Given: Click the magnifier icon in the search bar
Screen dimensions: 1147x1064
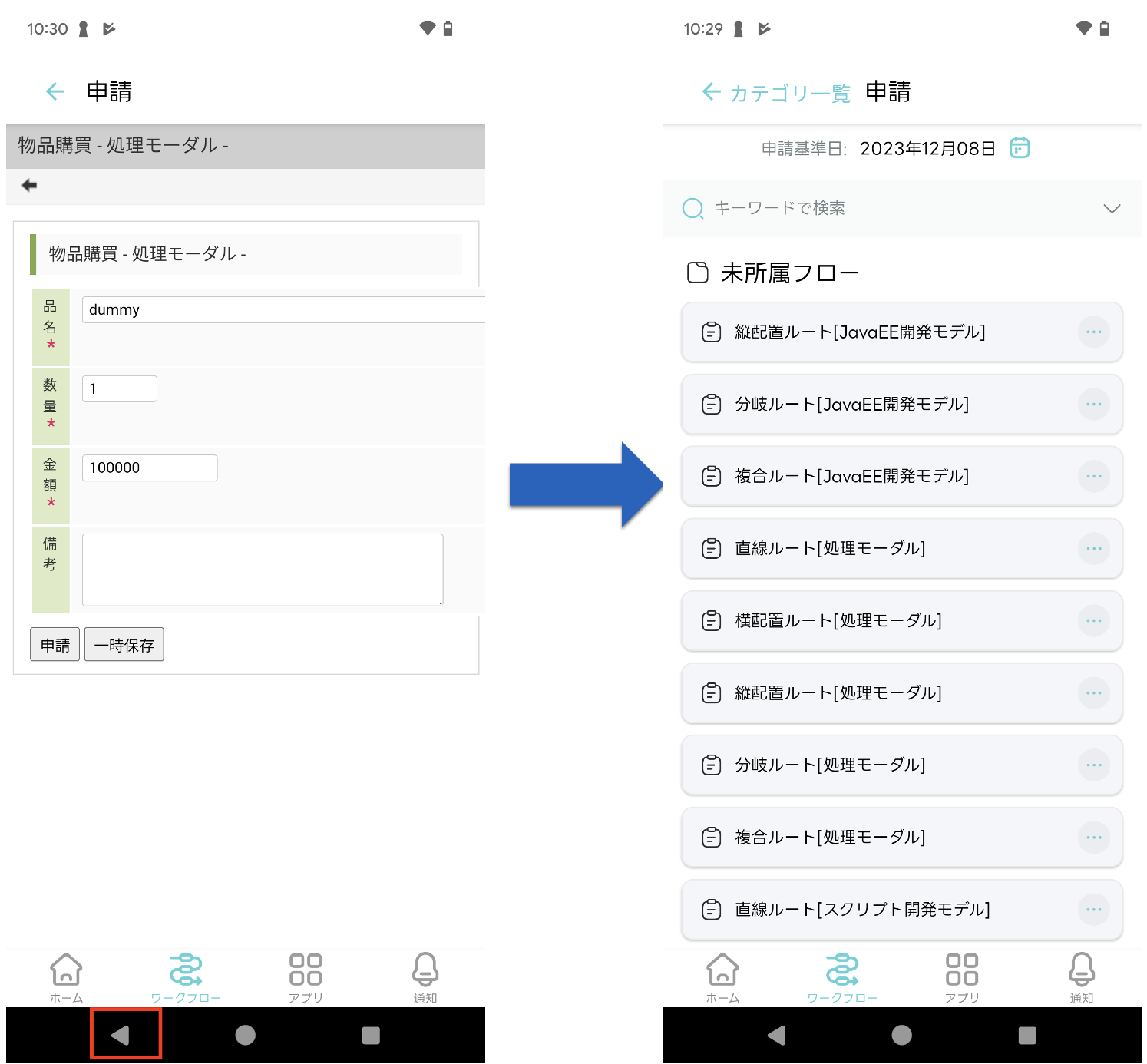Looking at the screenshot, I should (x=693, y=208).
